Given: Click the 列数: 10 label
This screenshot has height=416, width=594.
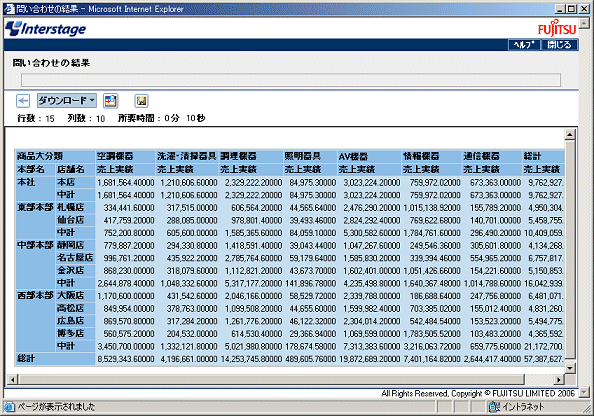Looking at the screenshot, I should pos(86,118).
